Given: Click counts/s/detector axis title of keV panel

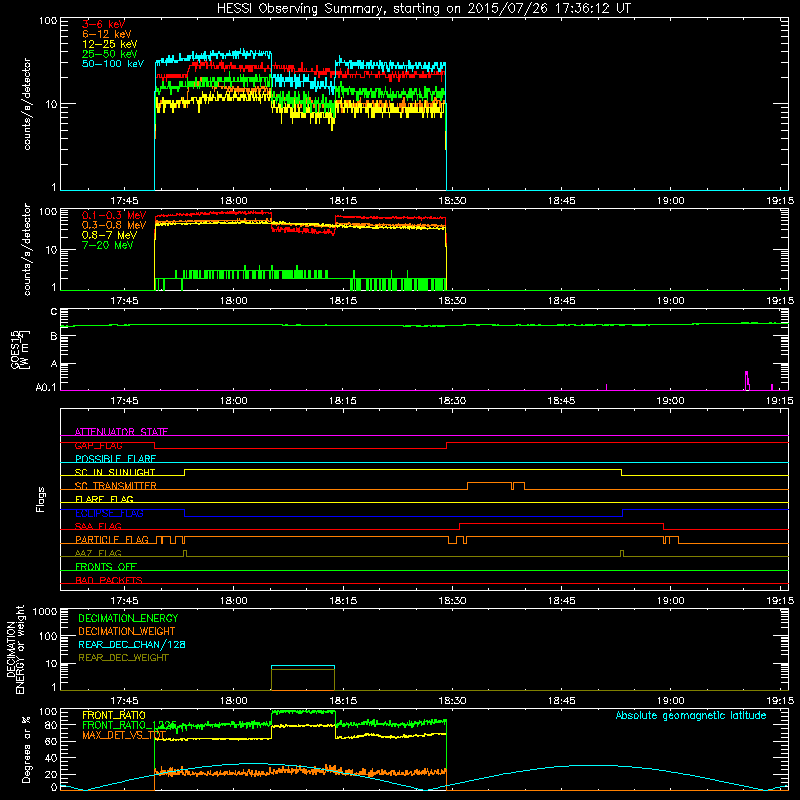Looking at the screenshot, I should tap(27, 104).
